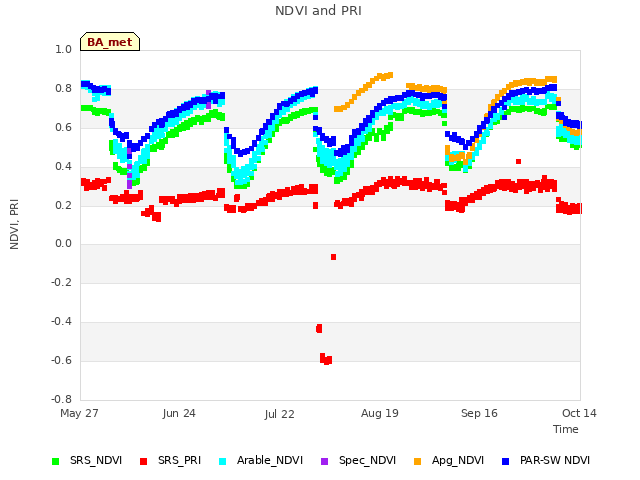Select the Arable_NDVI legend label

click(270, 460)
